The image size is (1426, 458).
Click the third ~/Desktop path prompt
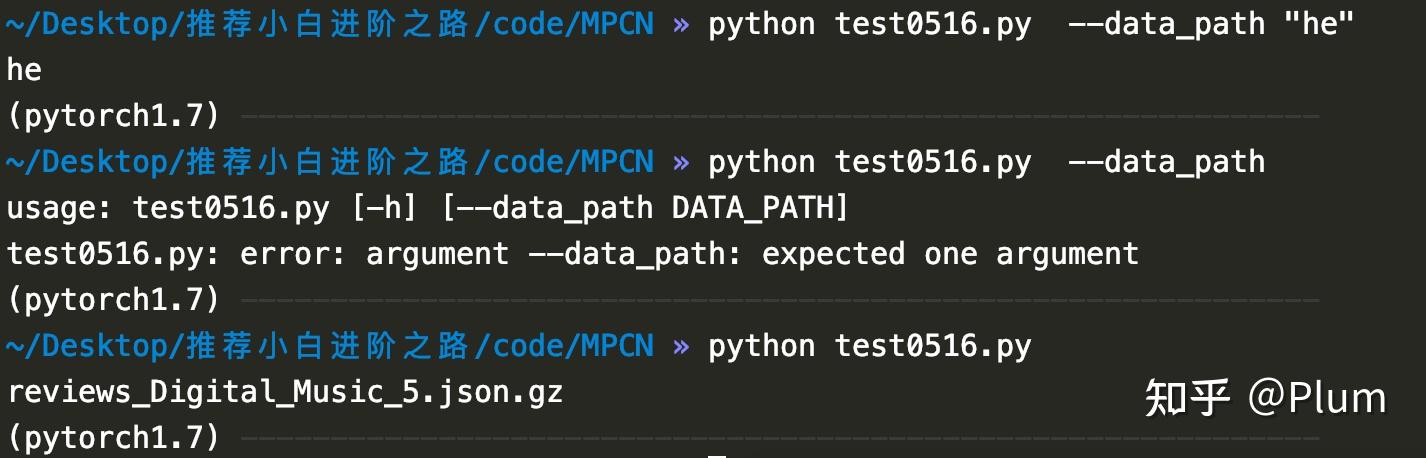click(330, 346)
